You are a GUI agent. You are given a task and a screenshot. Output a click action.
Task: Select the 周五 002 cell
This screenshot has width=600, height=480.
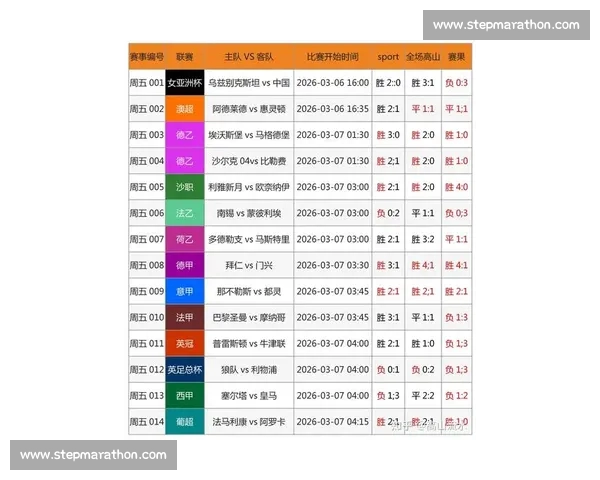147,109
